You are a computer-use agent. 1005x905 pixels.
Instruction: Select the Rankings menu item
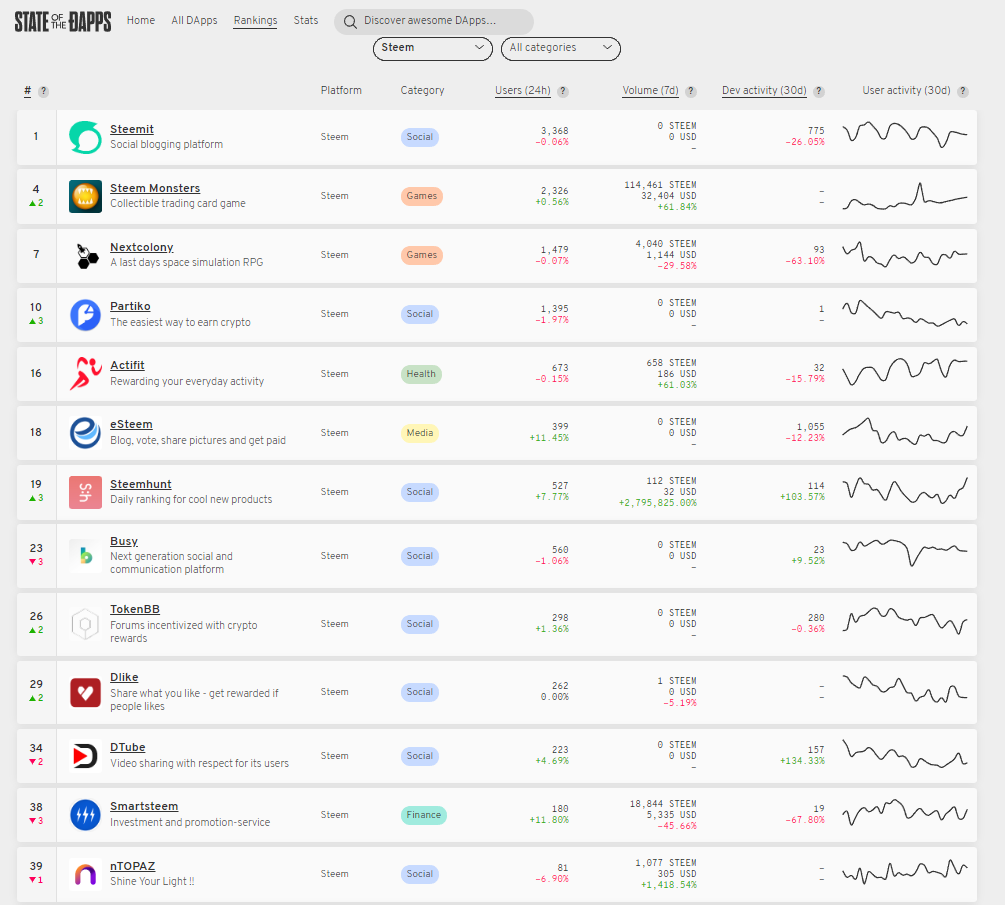(255, 21)
